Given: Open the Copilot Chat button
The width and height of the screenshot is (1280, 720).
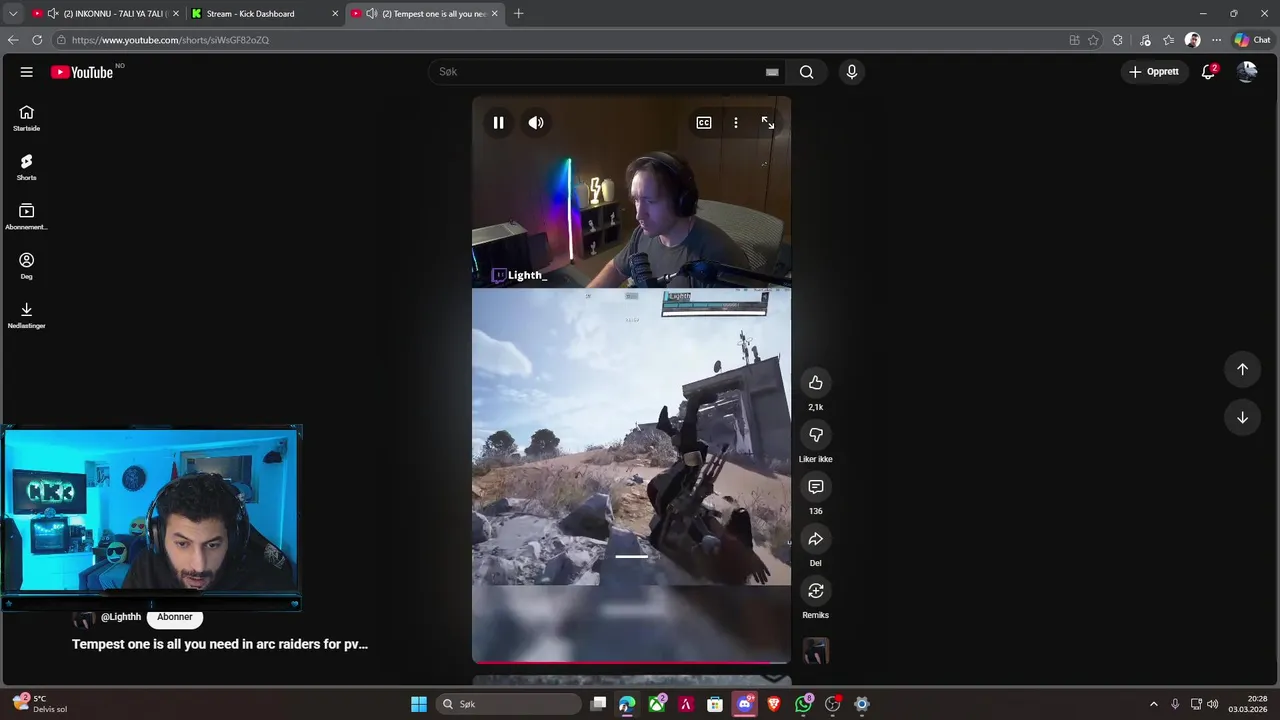Looking at the screenshot, I should [1252, 40].
